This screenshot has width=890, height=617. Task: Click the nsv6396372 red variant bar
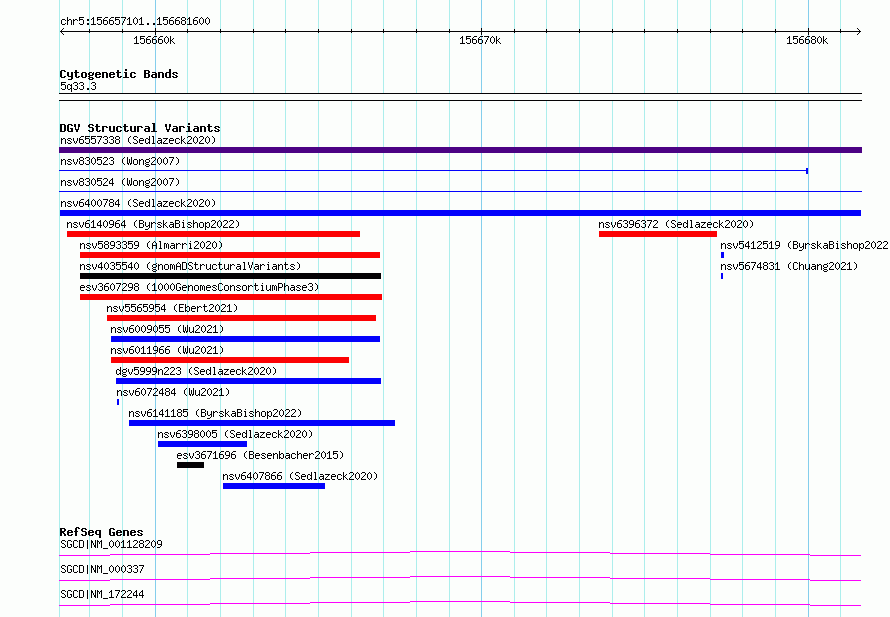[658, 234]
